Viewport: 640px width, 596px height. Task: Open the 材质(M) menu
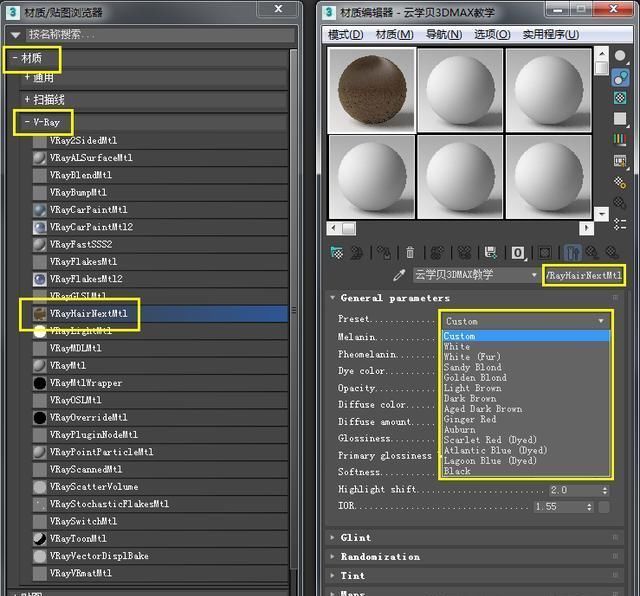pyautogui.click(x=394, y=35)
